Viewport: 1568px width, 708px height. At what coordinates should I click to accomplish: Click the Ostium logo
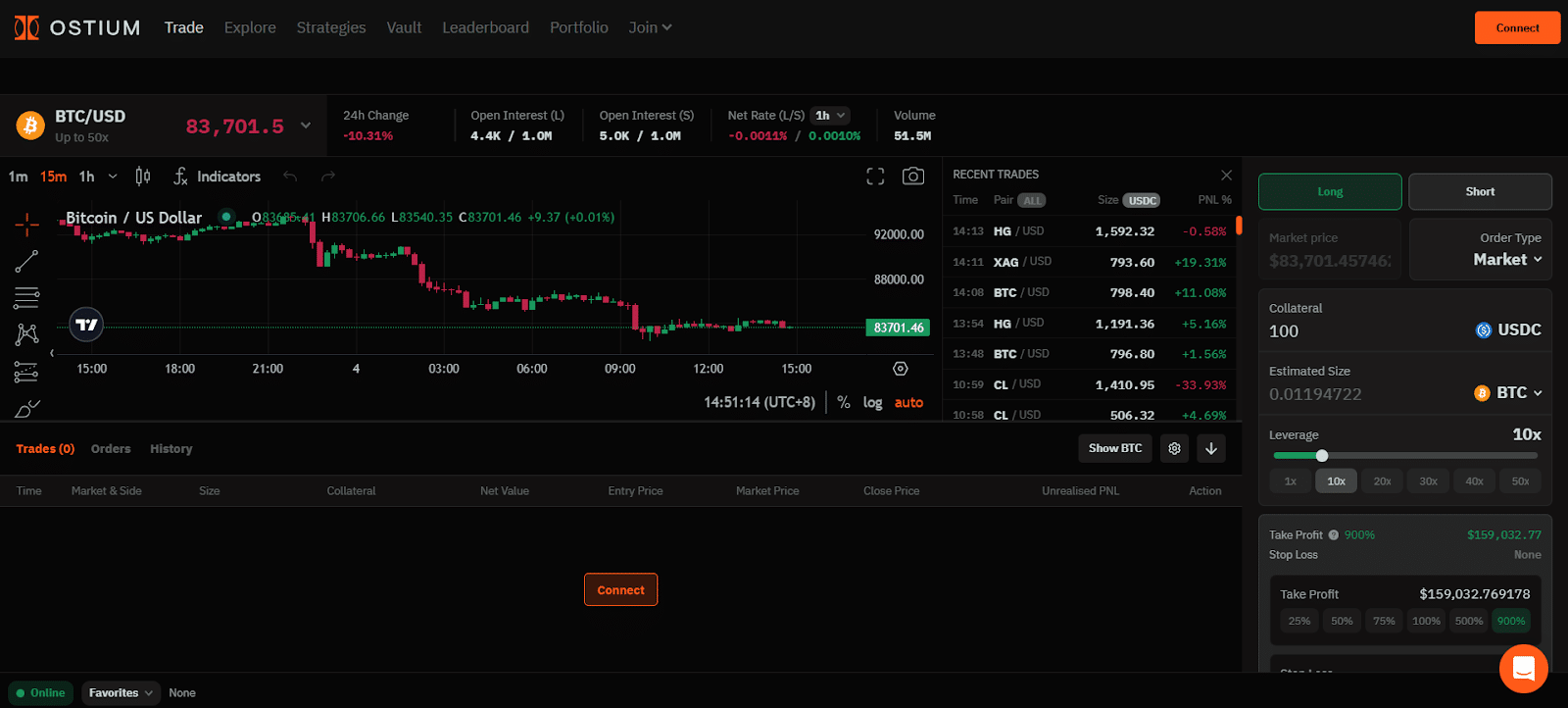coord(77,27)
